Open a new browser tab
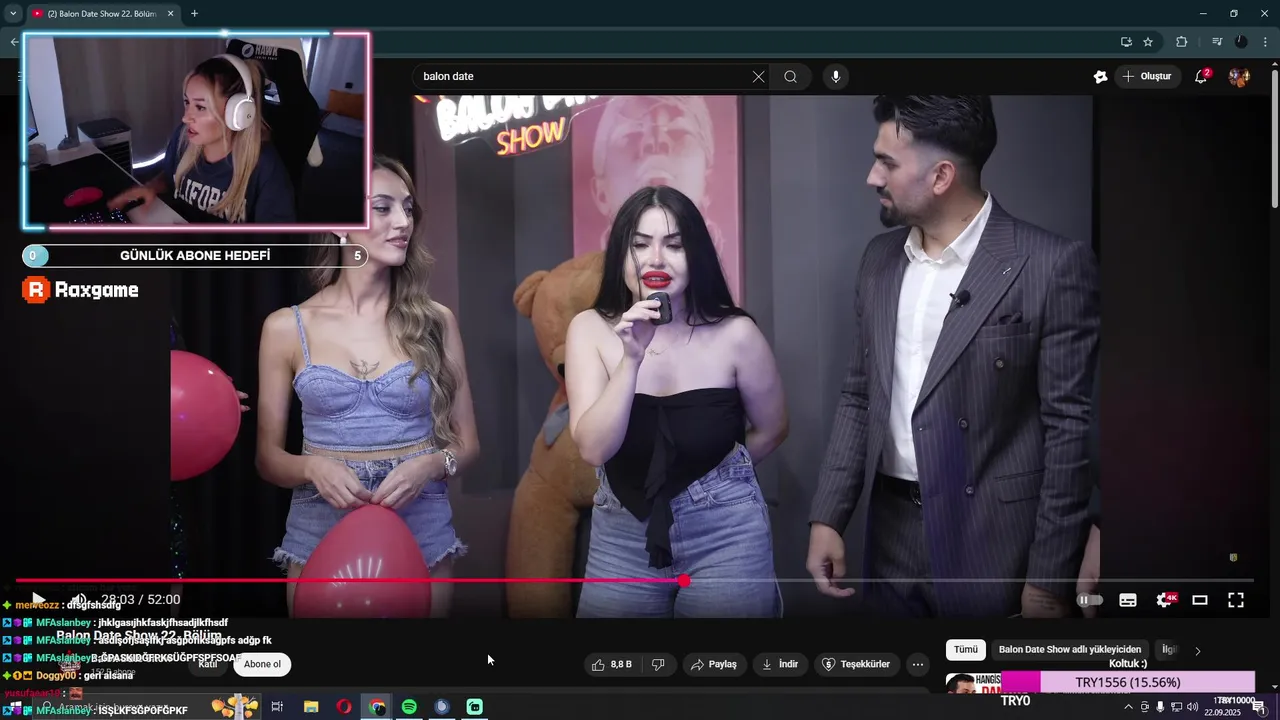1280x720 pixels. [194, 14]
